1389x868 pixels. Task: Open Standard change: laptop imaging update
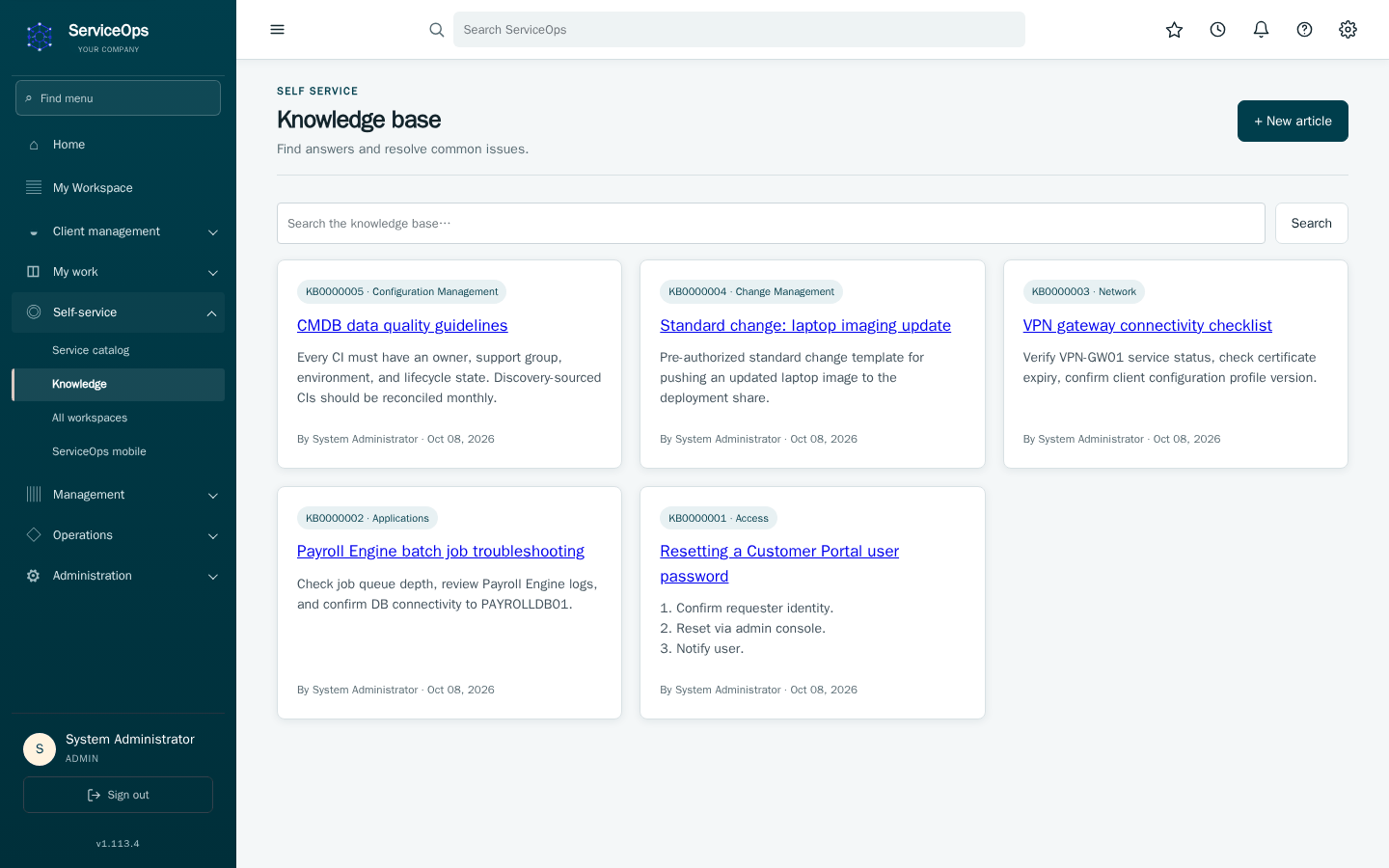click(805, 326)
